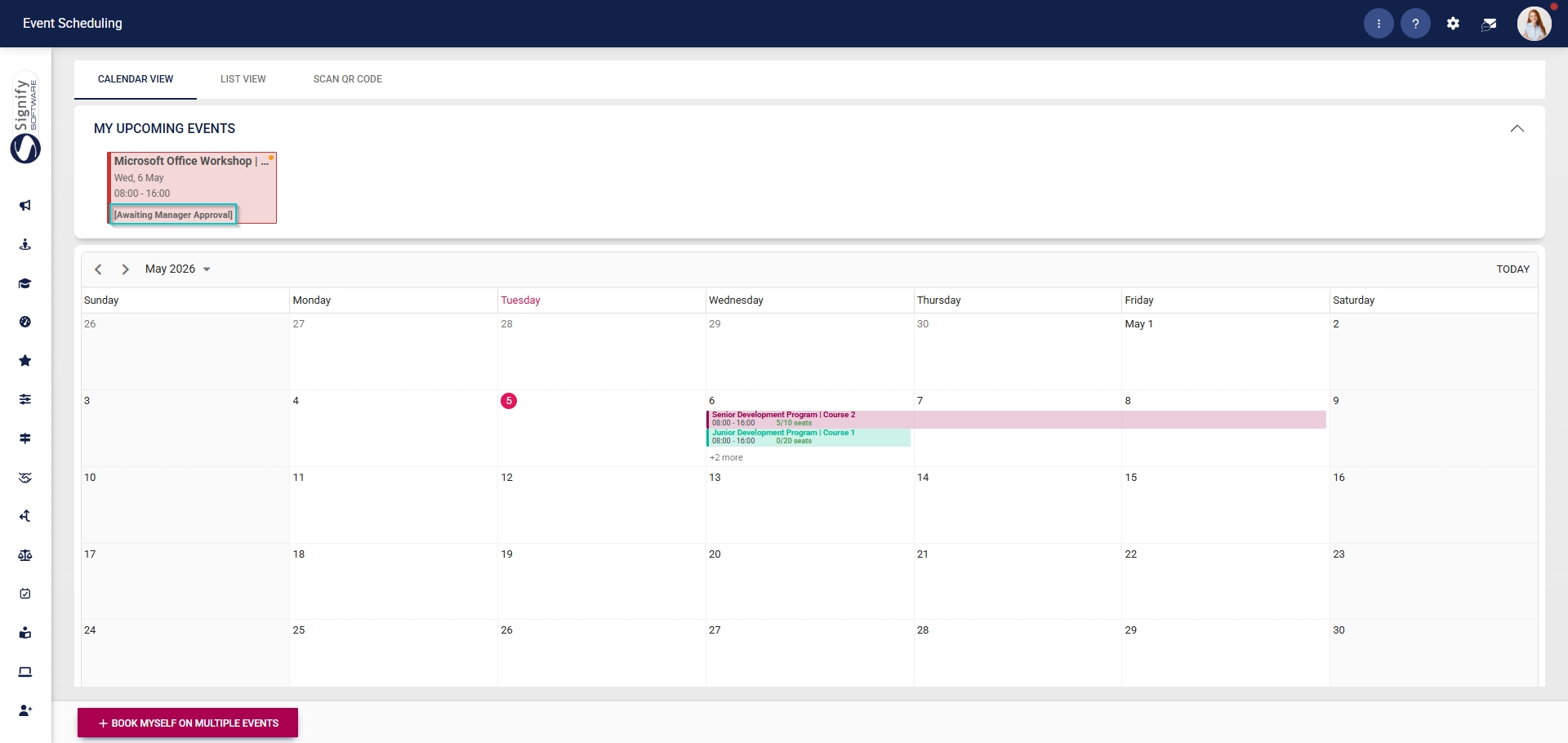Click Book Myself On Multiple Events button
This screenshot has height=743, width=1568.
pyautogui.click(x=188, y=723)
